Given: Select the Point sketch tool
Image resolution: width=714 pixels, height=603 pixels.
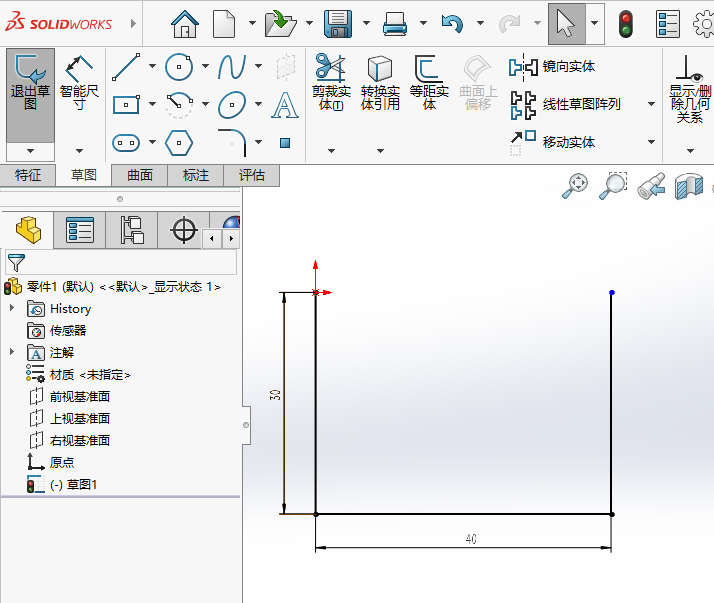Looking at the screenshot, I should click(285, 143).
